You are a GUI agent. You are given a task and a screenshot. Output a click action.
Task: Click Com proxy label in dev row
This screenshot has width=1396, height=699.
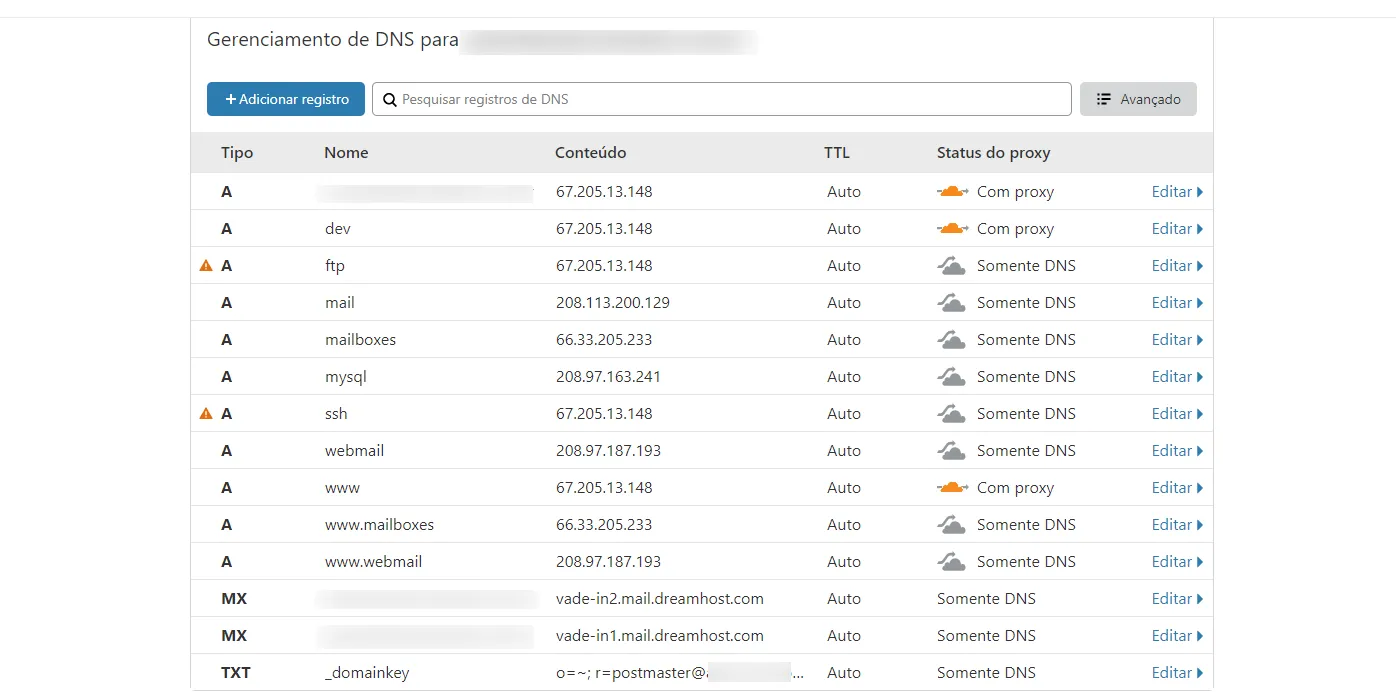point(1015,228)
